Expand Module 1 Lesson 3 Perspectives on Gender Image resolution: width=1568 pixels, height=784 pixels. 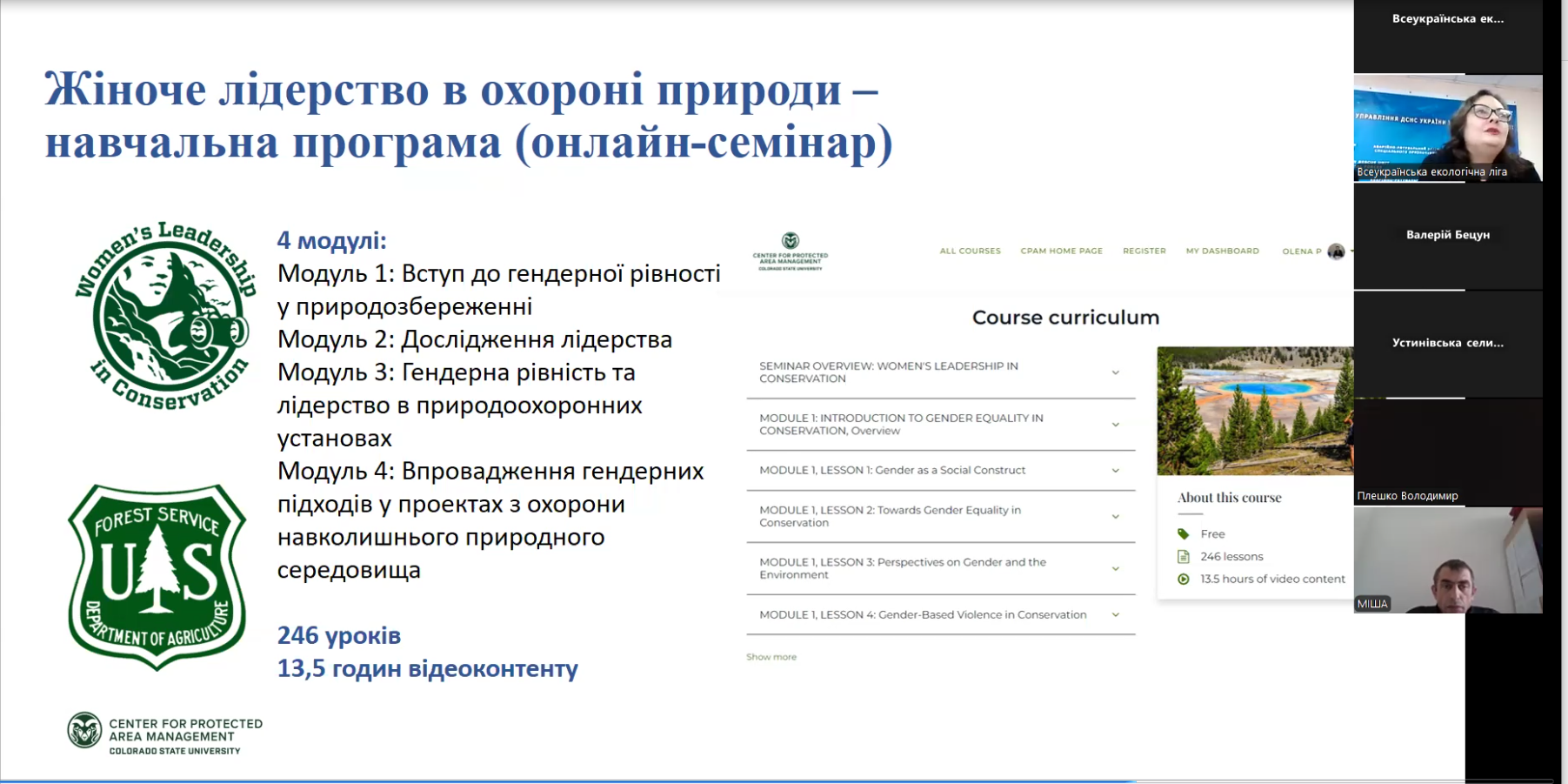[x=1115, y=569]
